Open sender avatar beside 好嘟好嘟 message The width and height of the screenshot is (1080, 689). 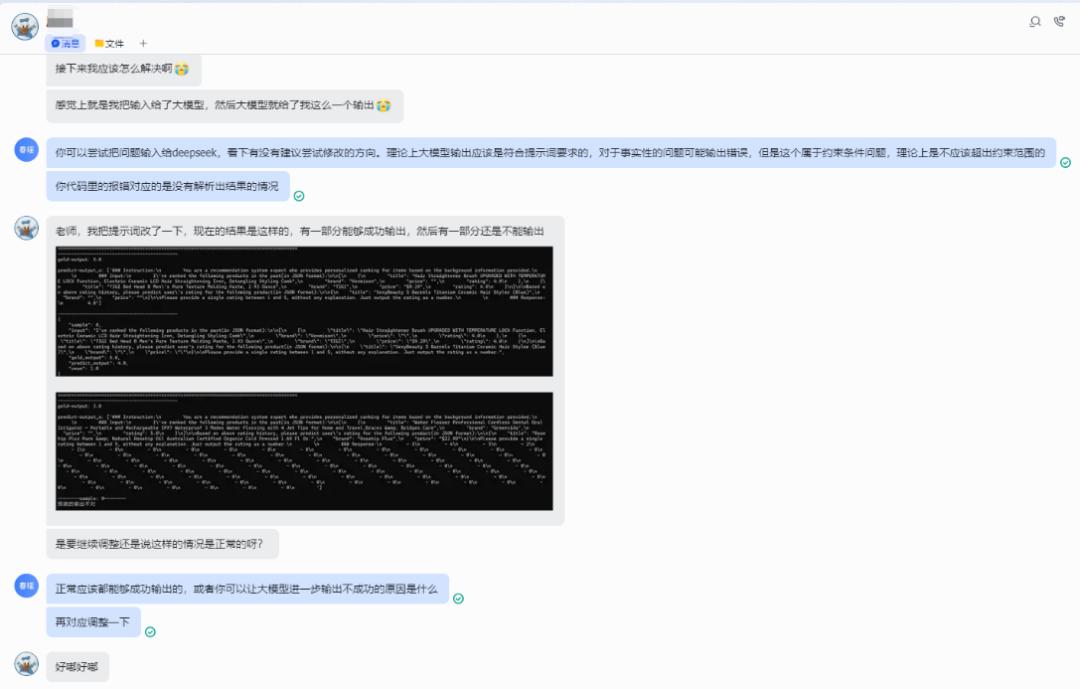(26, 664)
